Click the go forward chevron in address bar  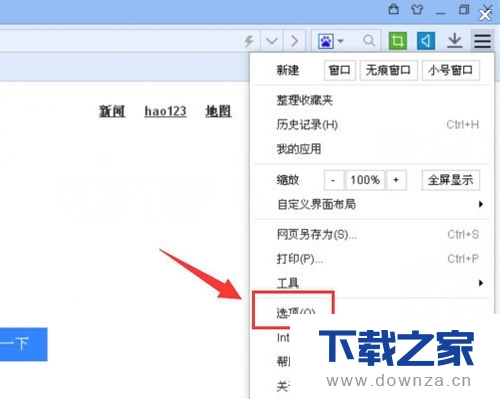294,41
